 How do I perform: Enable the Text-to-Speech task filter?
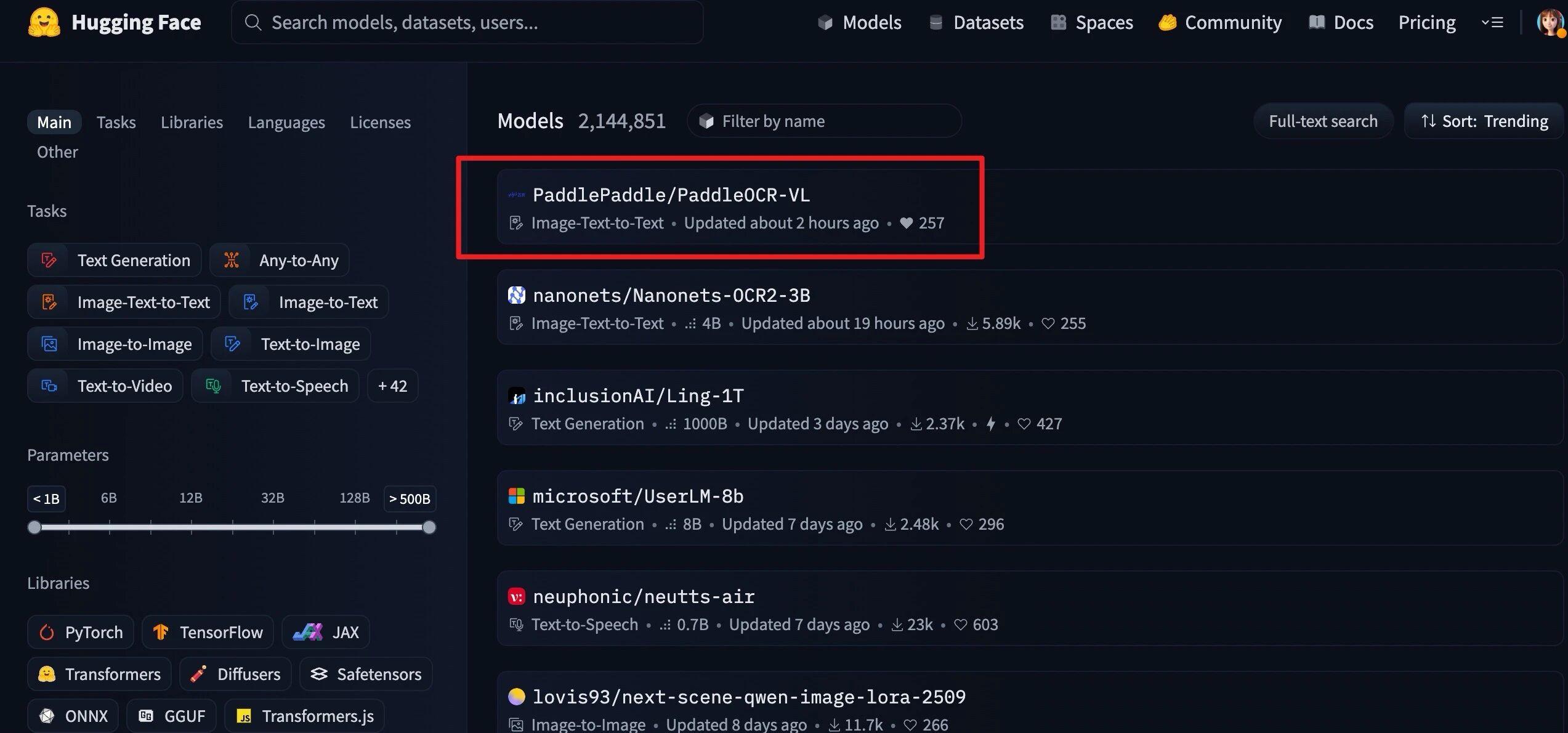(275, 386)
